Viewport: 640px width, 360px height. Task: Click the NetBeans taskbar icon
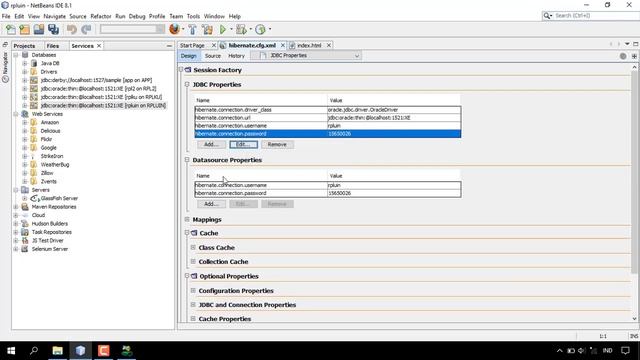point(80,351)
